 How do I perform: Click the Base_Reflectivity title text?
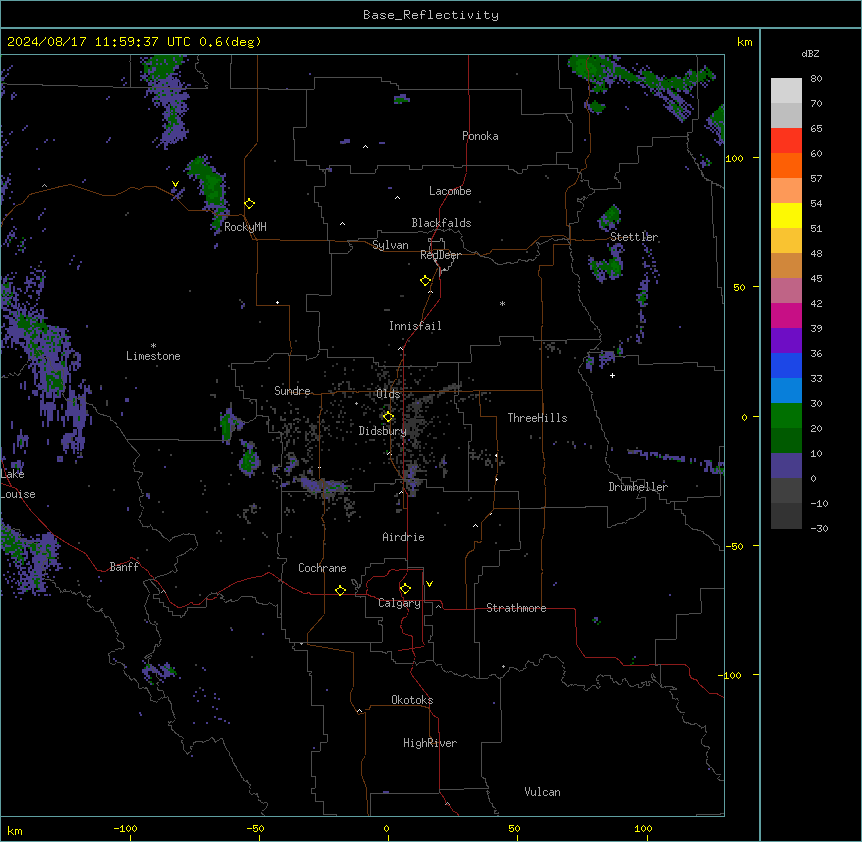coord(431,15)
